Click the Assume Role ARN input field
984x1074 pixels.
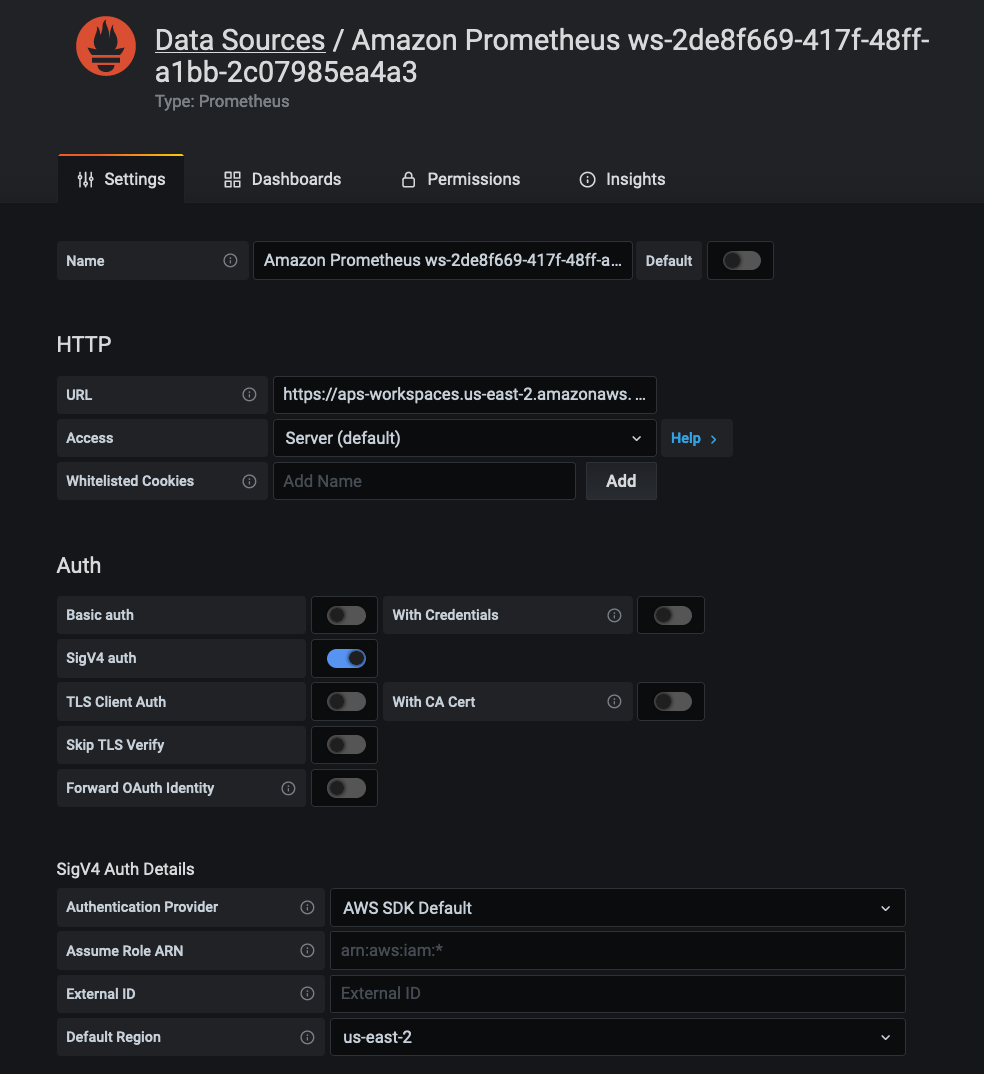(x=618, y=951)
